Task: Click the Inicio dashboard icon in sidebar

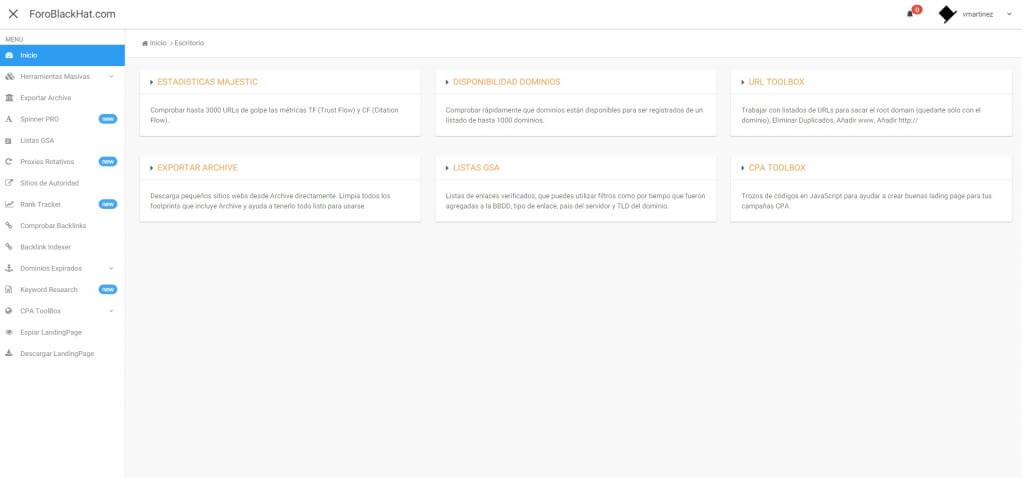Action: (9, 56)
